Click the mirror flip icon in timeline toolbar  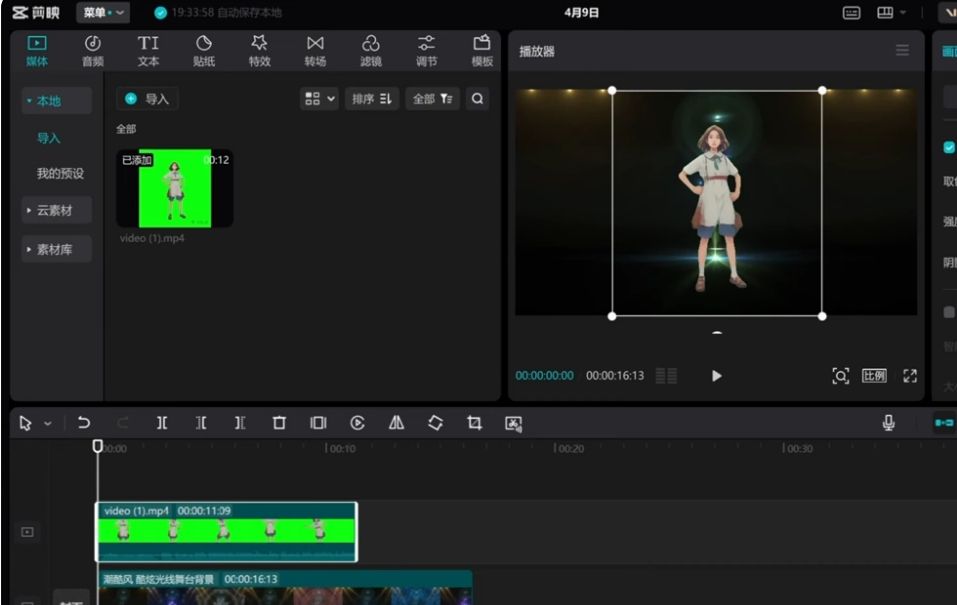[x=396, y=423]
